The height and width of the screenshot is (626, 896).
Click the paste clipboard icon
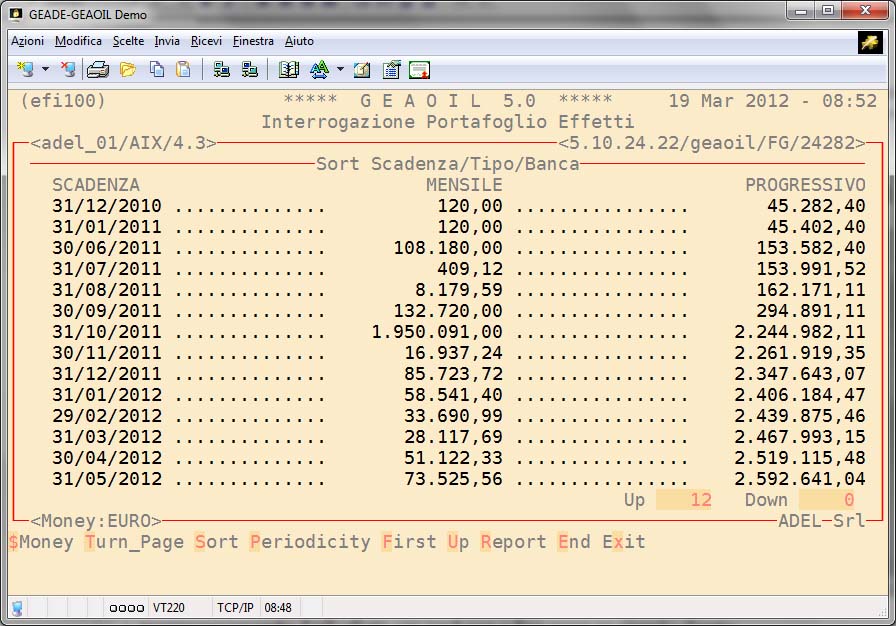tap(183, 69)
